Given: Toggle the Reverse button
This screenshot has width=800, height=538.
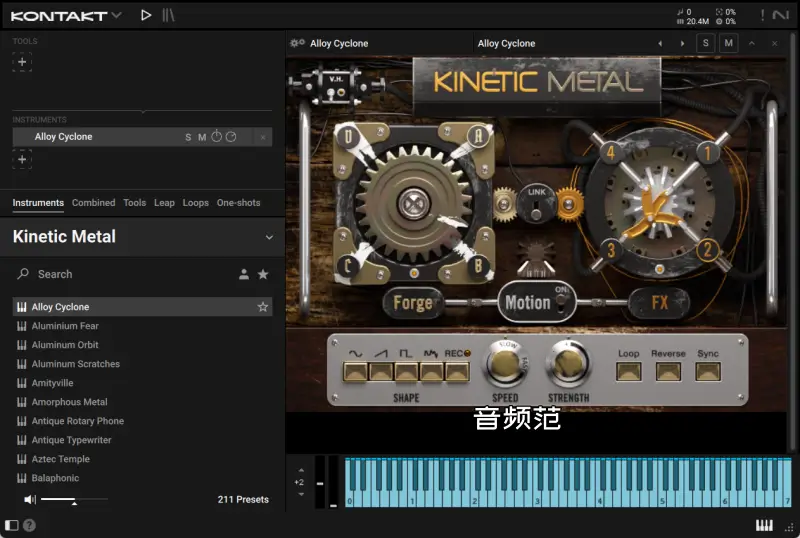Looking at the screenshot, I should [x=668, y=372].
